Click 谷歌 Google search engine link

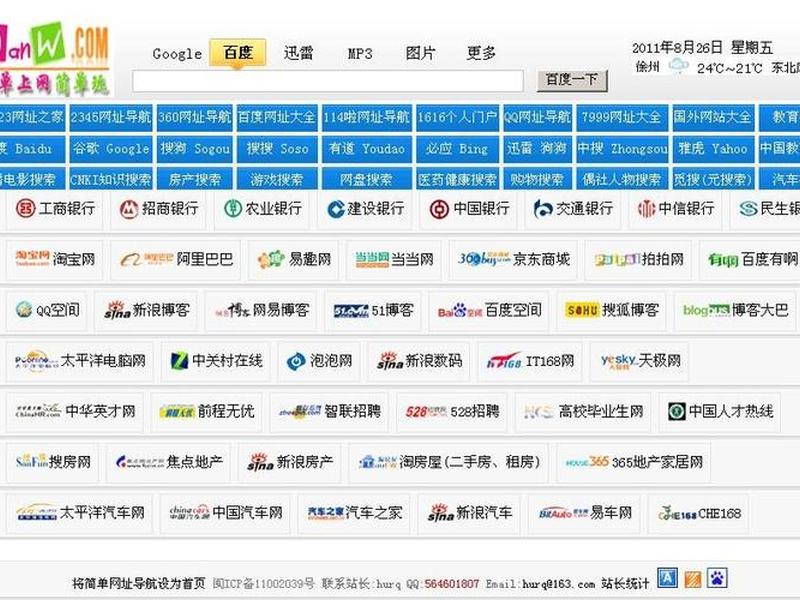111,148
